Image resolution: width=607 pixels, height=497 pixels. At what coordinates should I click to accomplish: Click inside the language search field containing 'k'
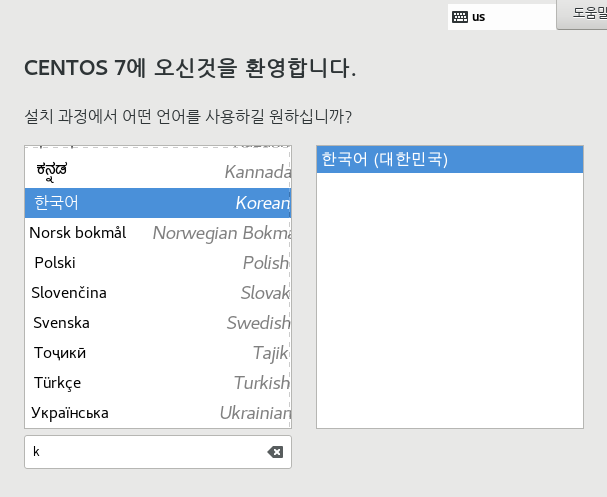[158, 452]
